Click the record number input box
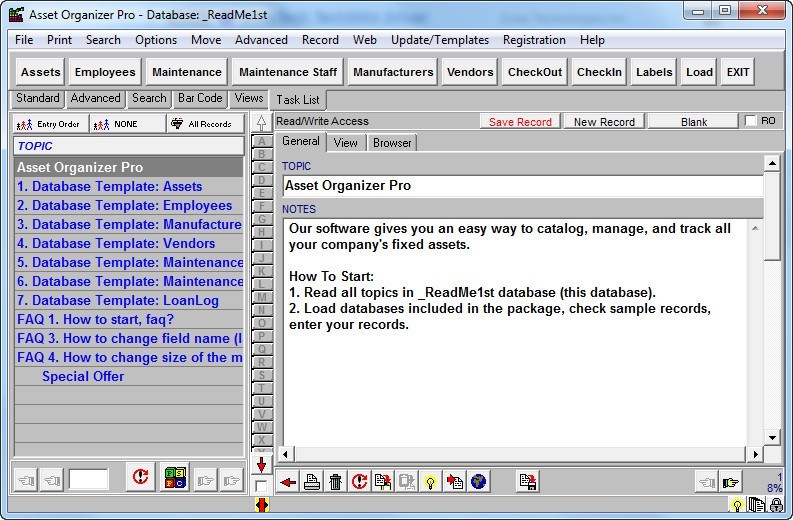Viewport: 793px width, 520px height. (x=89, y=479)
